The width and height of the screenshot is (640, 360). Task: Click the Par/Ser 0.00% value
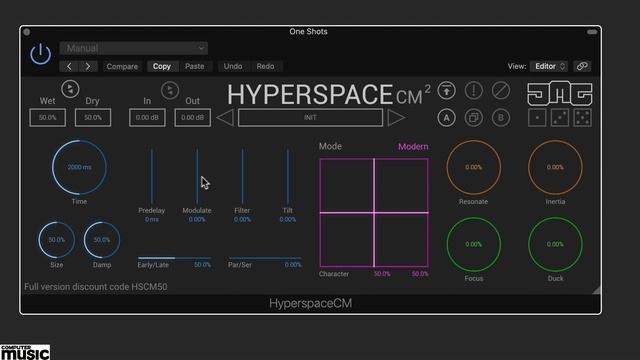pos(293,265)
